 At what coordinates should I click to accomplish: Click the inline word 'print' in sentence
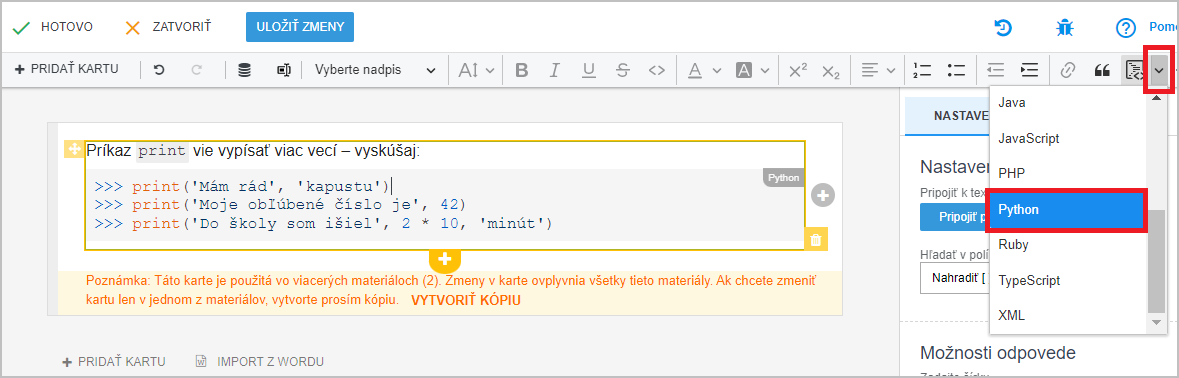162,151
